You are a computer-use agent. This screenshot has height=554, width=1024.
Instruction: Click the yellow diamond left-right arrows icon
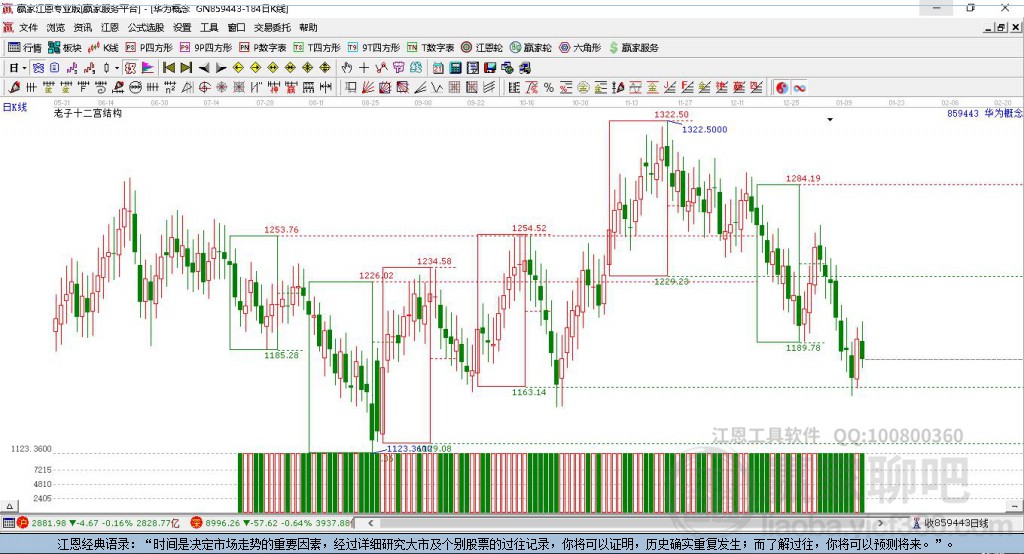273,68
